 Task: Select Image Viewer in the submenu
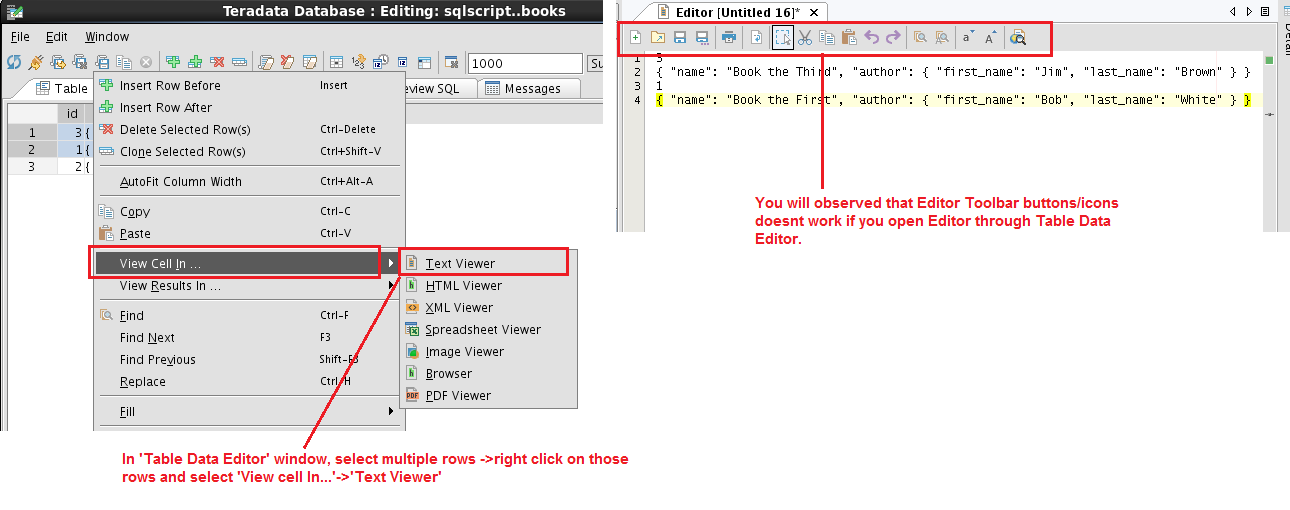tap(488, 351)
